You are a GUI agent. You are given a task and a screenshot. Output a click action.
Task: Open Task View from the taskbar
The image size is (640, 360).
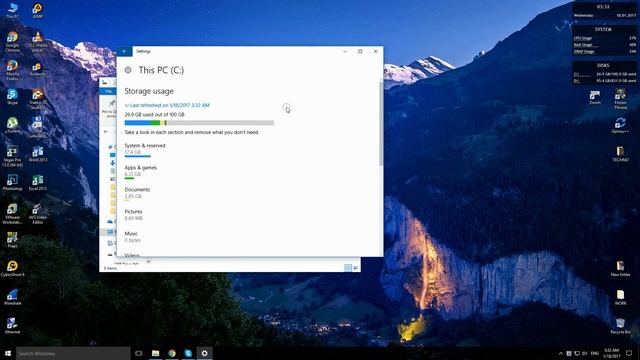click(139, 353)
